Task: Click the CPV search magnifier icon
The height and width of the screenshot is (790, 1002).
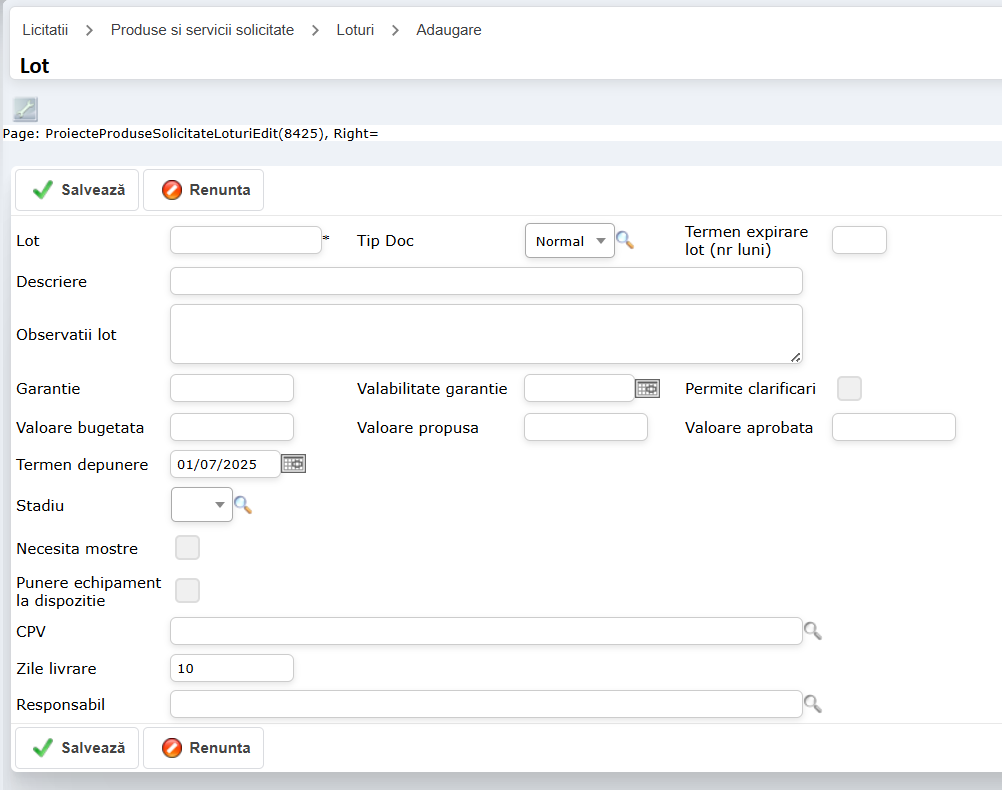Action: coord(813,631)
